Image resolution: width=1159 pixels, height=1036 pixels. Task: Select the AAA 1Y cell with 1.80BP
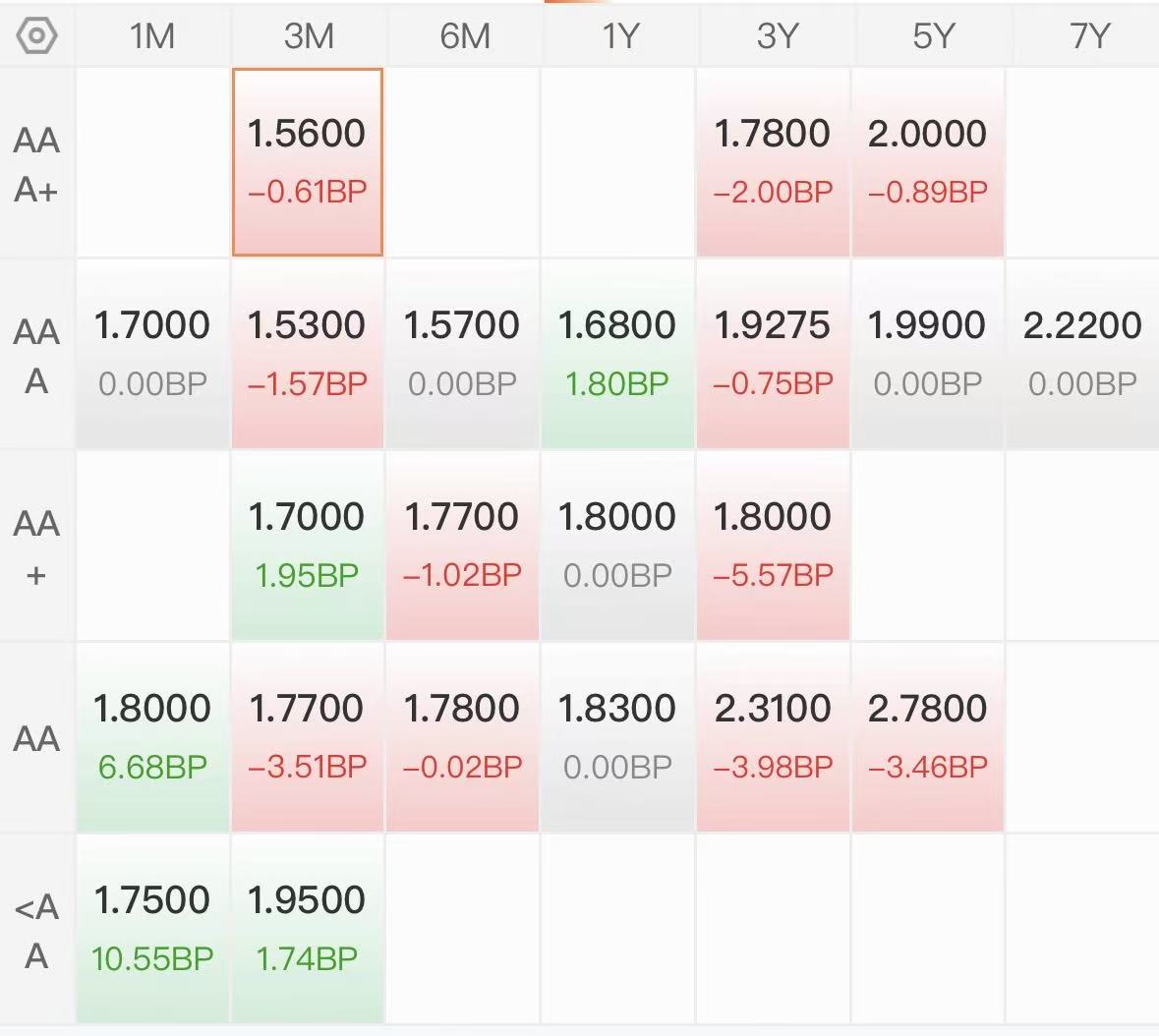pyautogui.click(x=617, y=353)
